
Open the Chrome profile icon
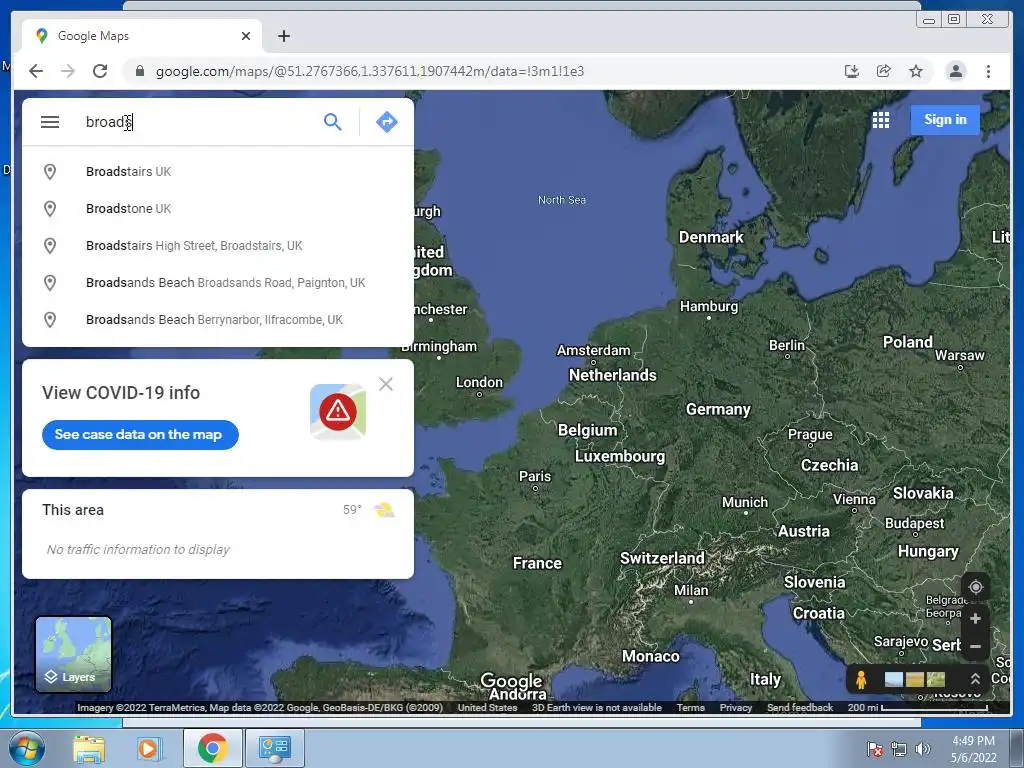955,71
